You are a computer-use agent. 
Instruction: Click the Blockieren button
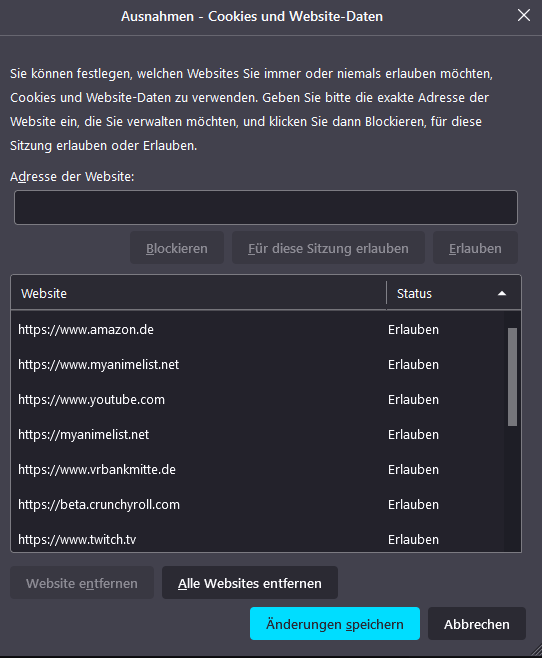click(x=177, y=248)
